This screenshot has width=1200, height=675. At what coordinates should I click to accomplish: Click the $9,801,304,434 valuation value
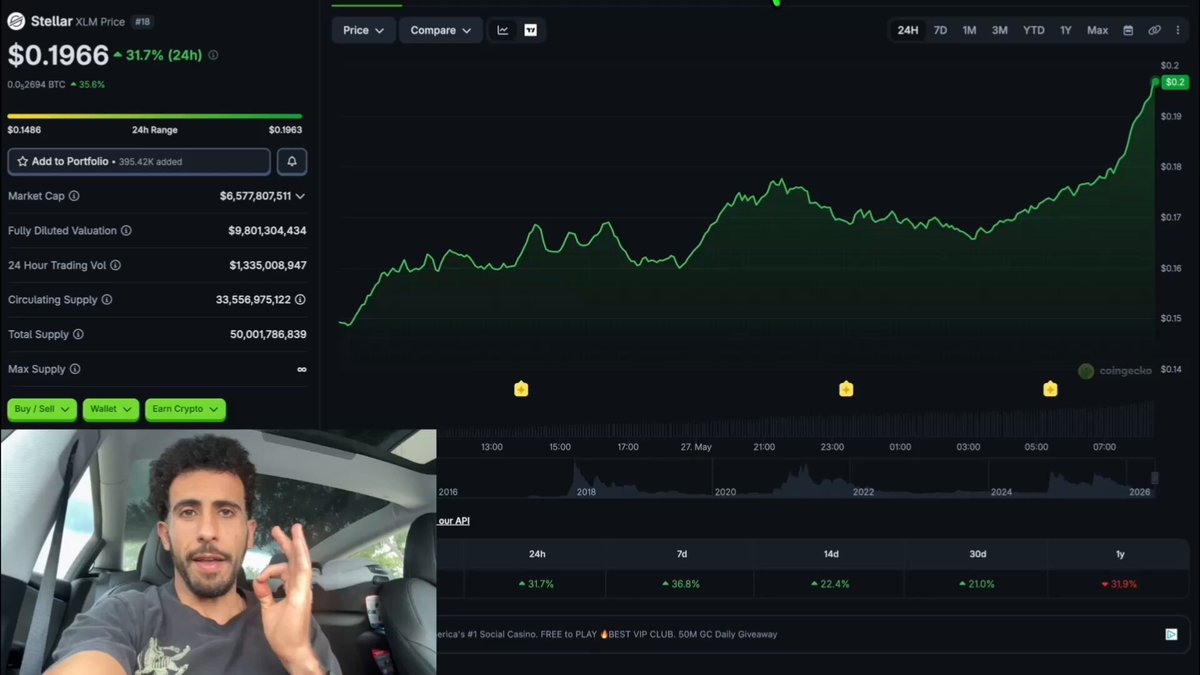267,231
